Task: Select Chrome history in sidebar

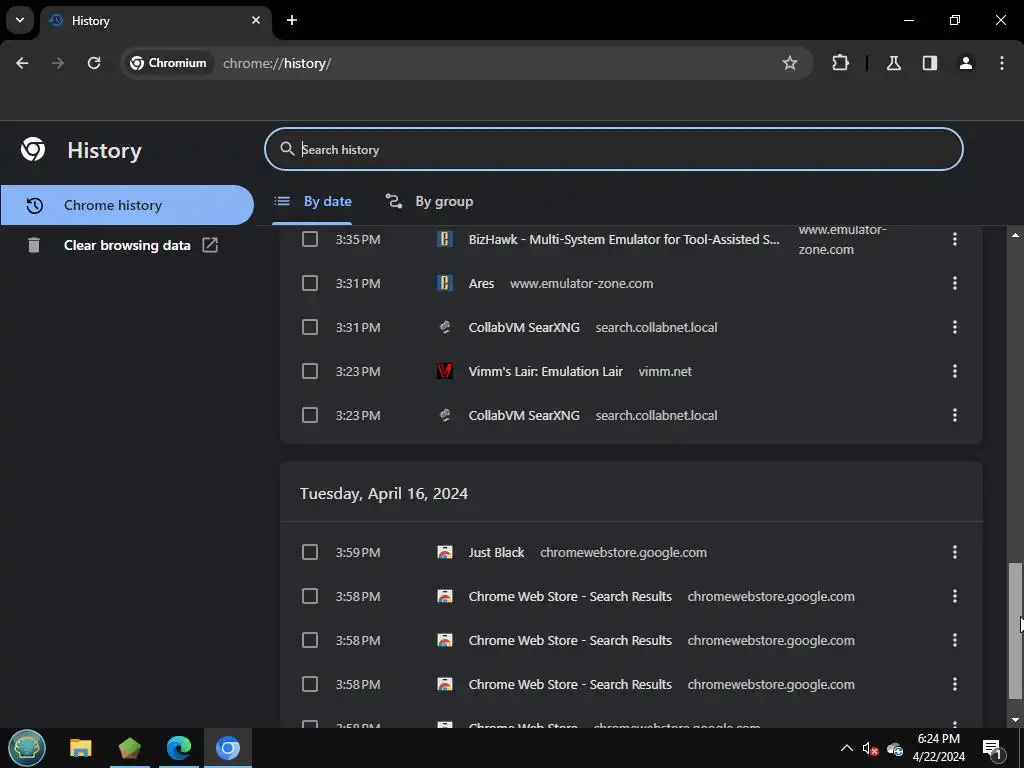Action: pyautogui.click(x=127, y=205)
